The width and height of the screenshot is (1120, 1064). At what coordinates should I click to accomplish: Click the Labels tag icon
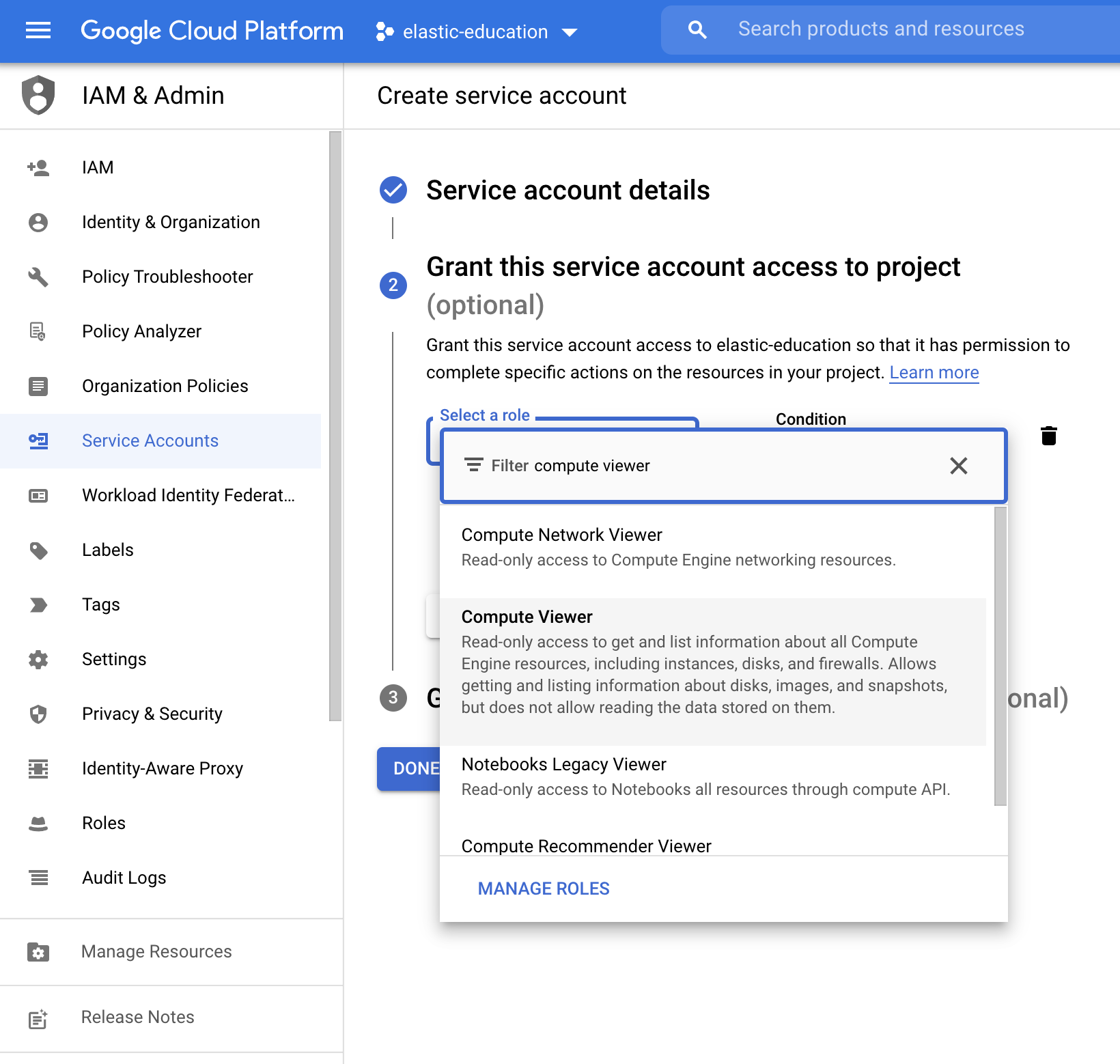(38, 550)
